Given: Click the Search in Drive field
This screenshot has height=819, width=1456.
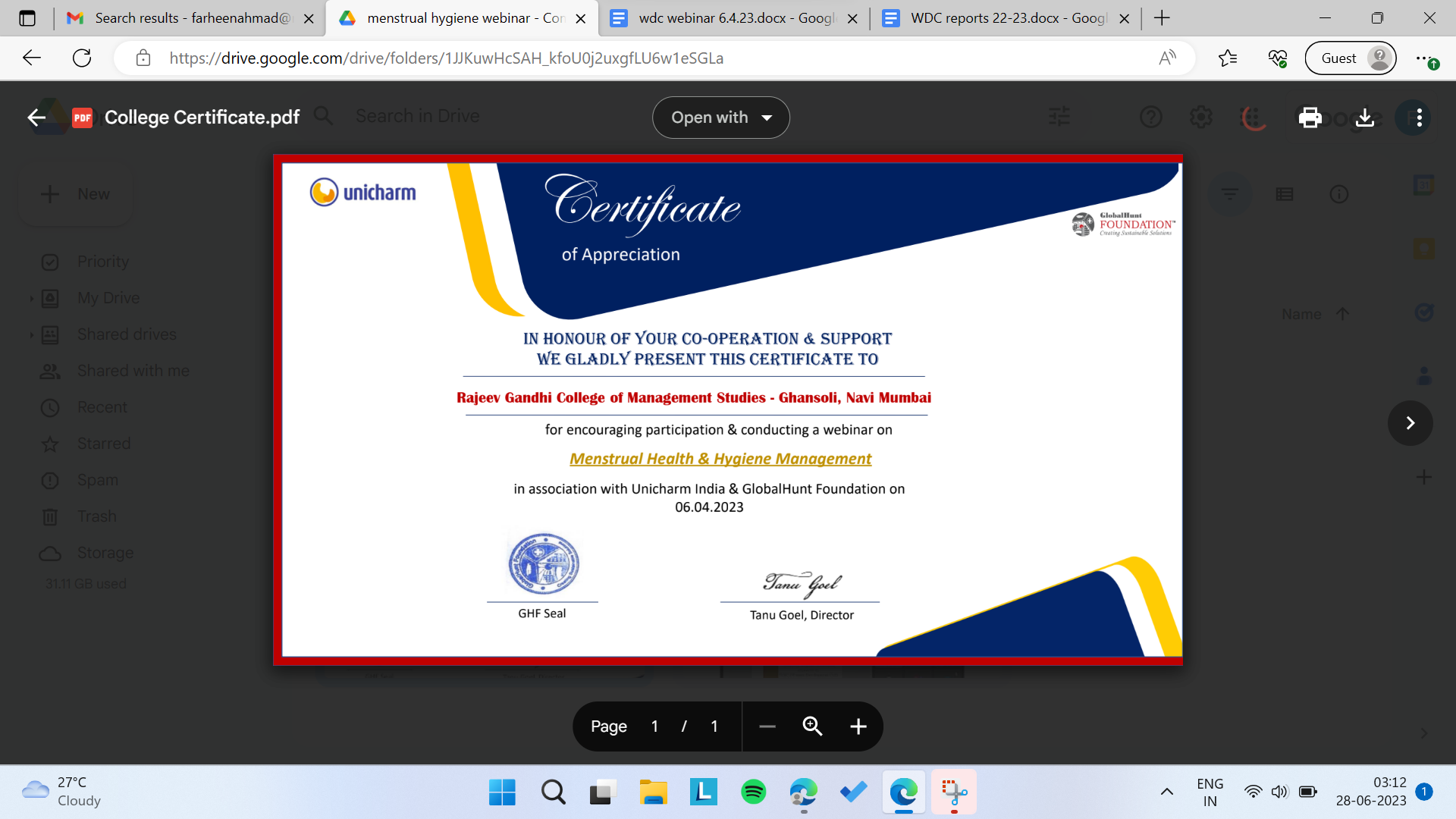Looking at the screenshot, I should (417, 116).
